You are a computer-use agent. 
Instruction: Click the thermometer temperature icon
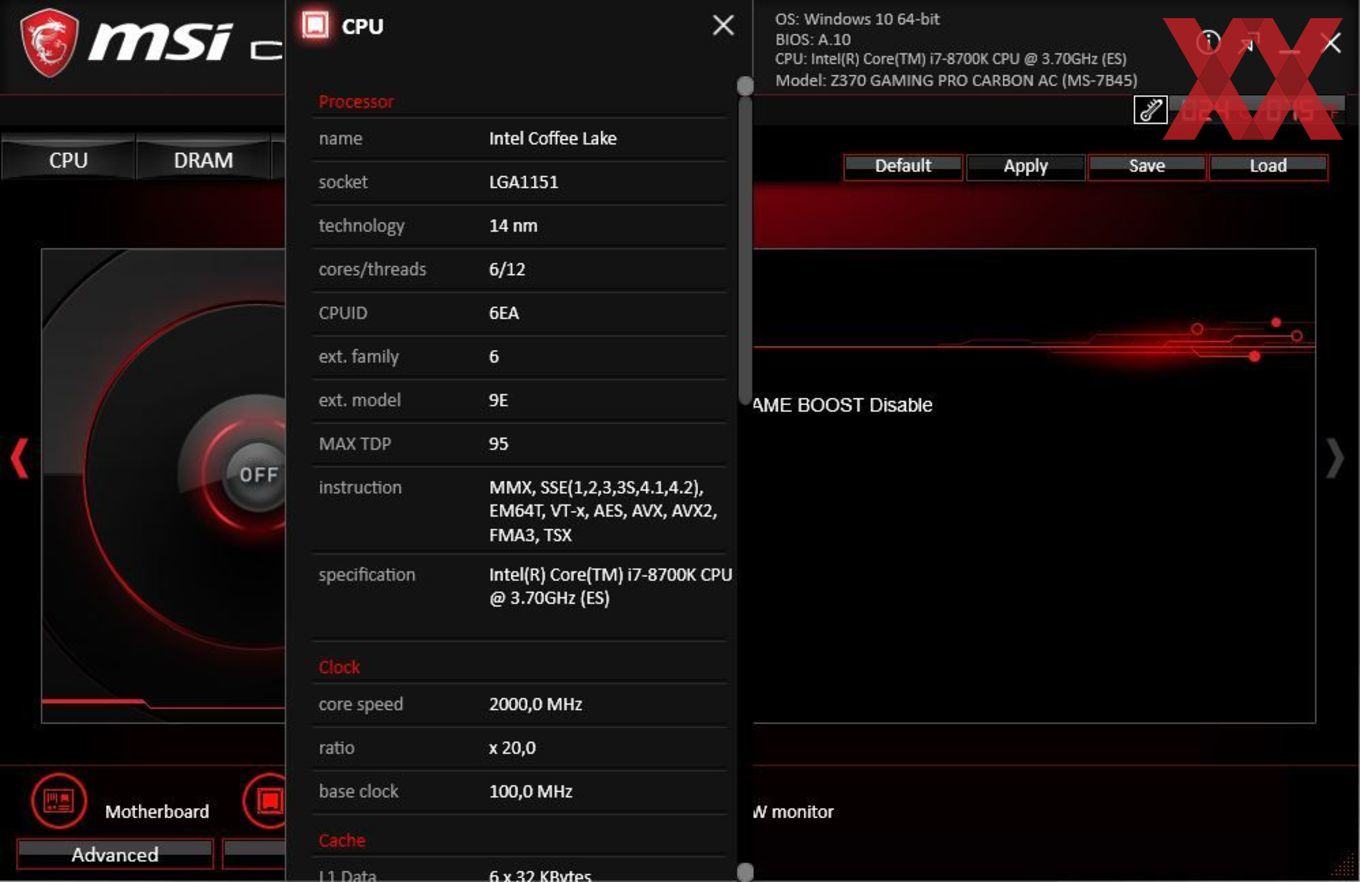click(x=1151, y=110)
